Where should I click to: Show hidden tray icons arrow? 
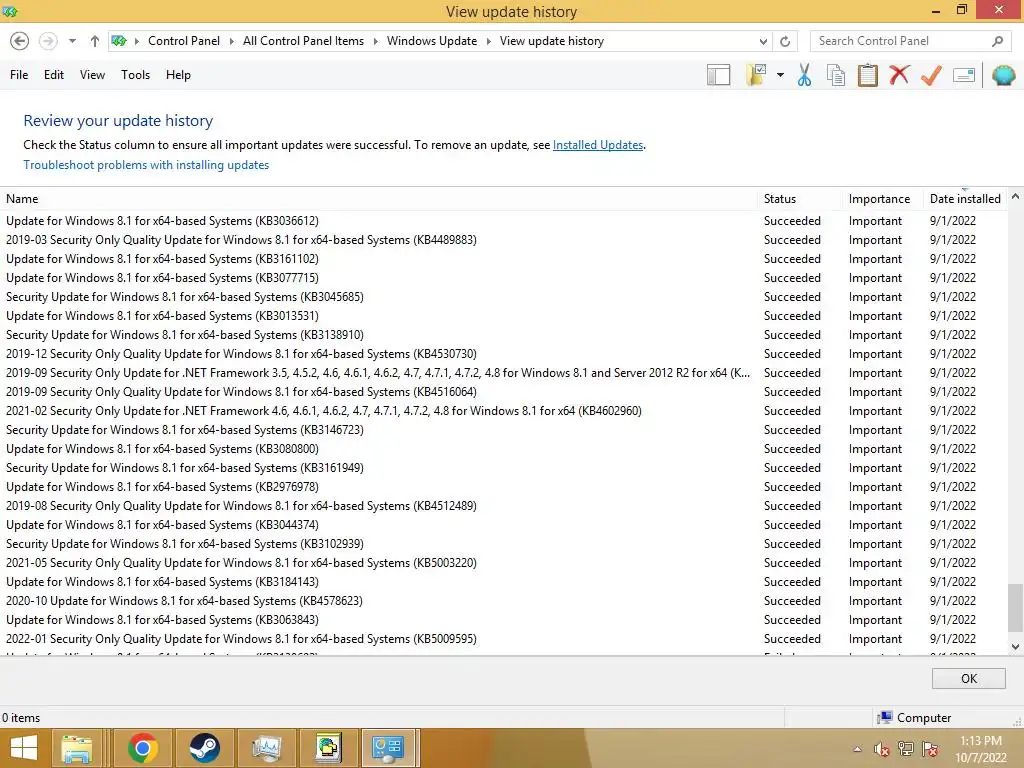pyautogui.click(x=857, y=750)
